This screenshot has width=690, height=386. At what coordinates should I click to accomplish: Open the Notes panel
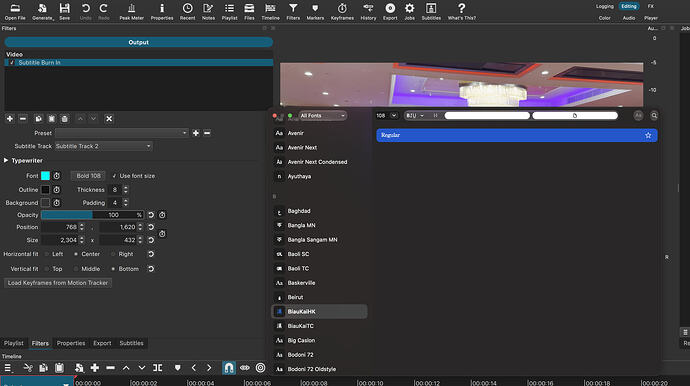pos(208,12)
